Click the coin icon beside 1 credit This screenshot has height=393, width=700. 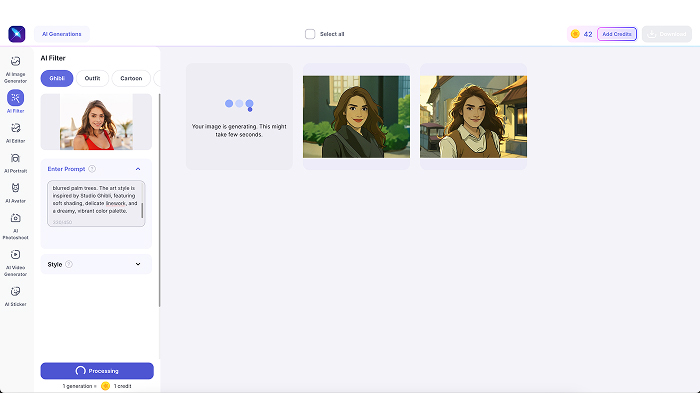tap(105, 386)
